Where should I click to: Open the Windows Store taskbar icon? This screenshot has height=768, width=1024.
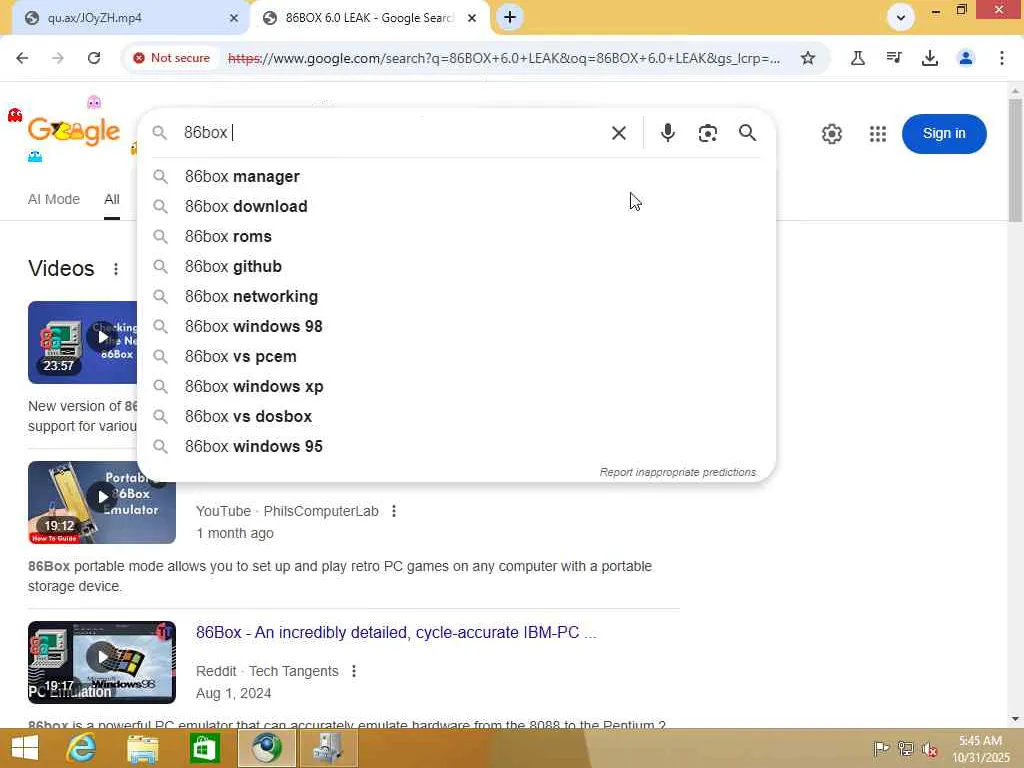(204, 748)
